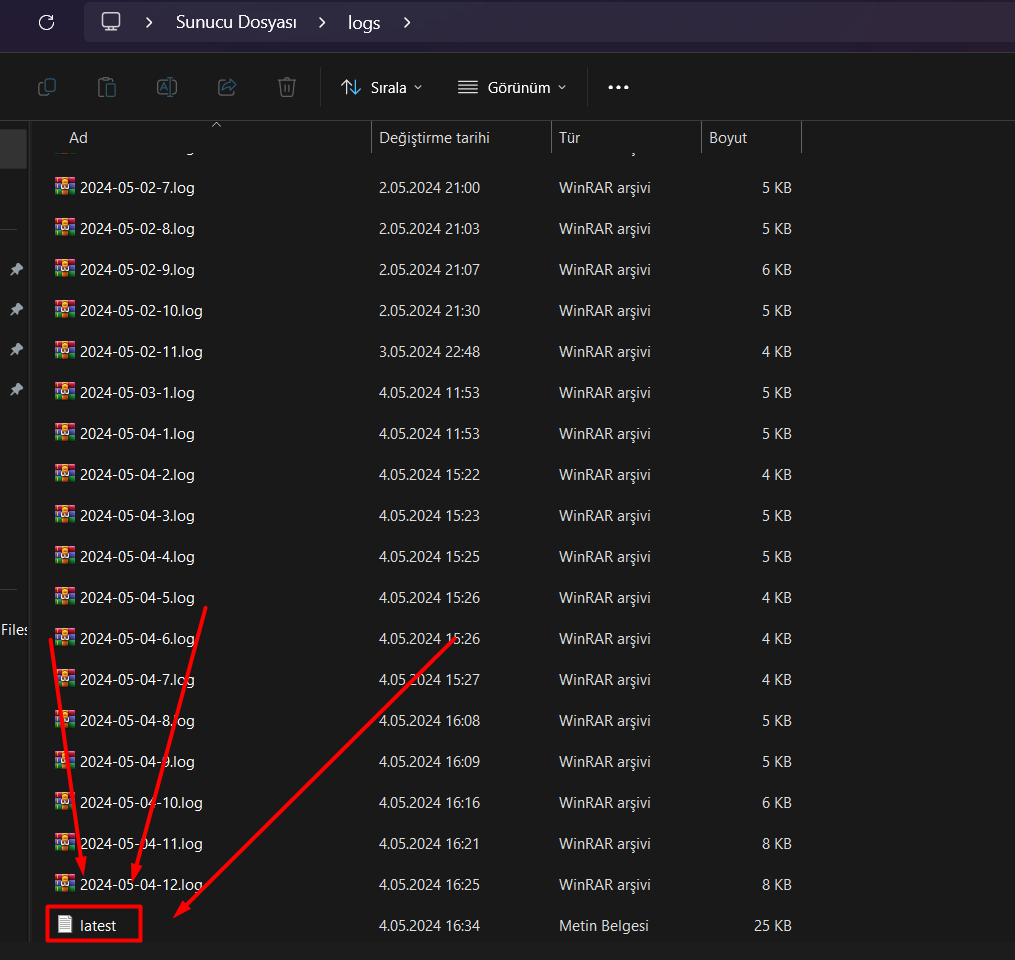1015x960 pixels.
Task: Click the WinRAR icon of 2024-05-02-10.log
Action: tap(65, 309)
